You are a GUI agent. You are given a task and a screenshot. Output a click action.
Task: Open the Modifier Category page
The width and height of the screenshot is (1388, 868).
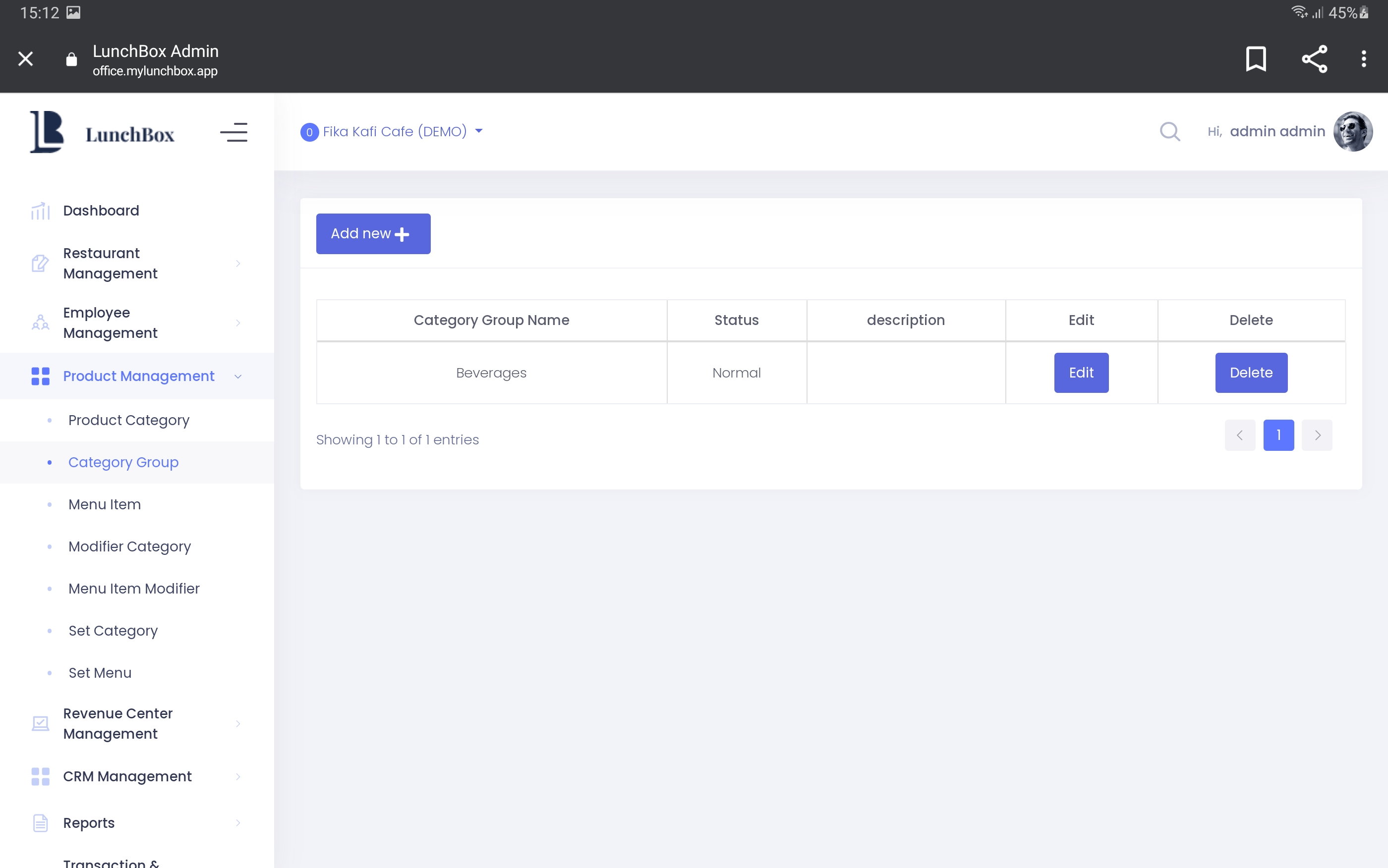click(x=129, y=546)
